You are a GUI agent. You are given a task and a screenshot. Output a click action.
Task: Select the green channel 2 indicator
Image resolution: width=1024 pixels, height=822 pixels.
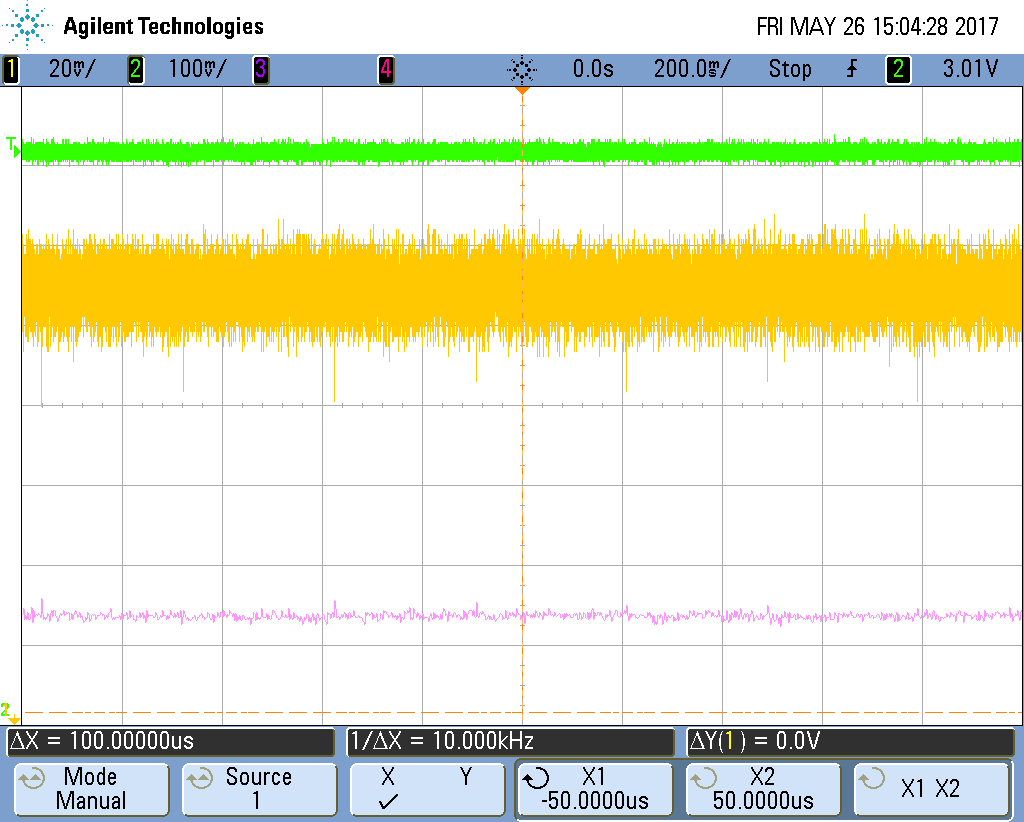pos(135,69)
